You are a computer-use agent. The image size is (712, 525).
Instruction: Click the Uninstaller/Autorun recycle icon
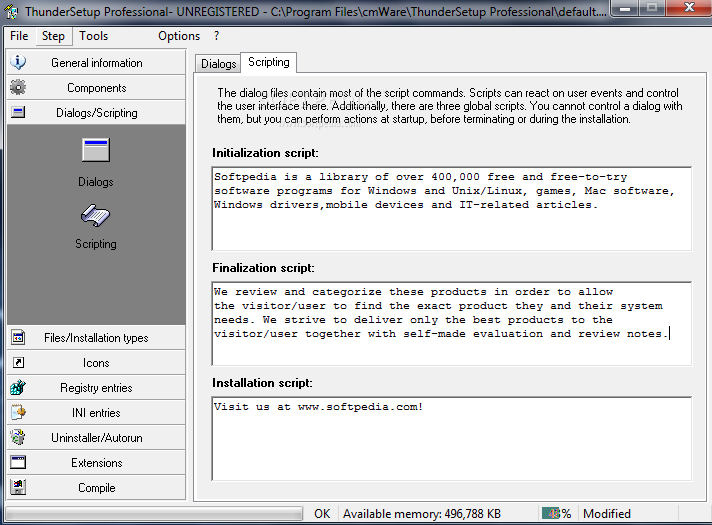click(x=18, y=437)
